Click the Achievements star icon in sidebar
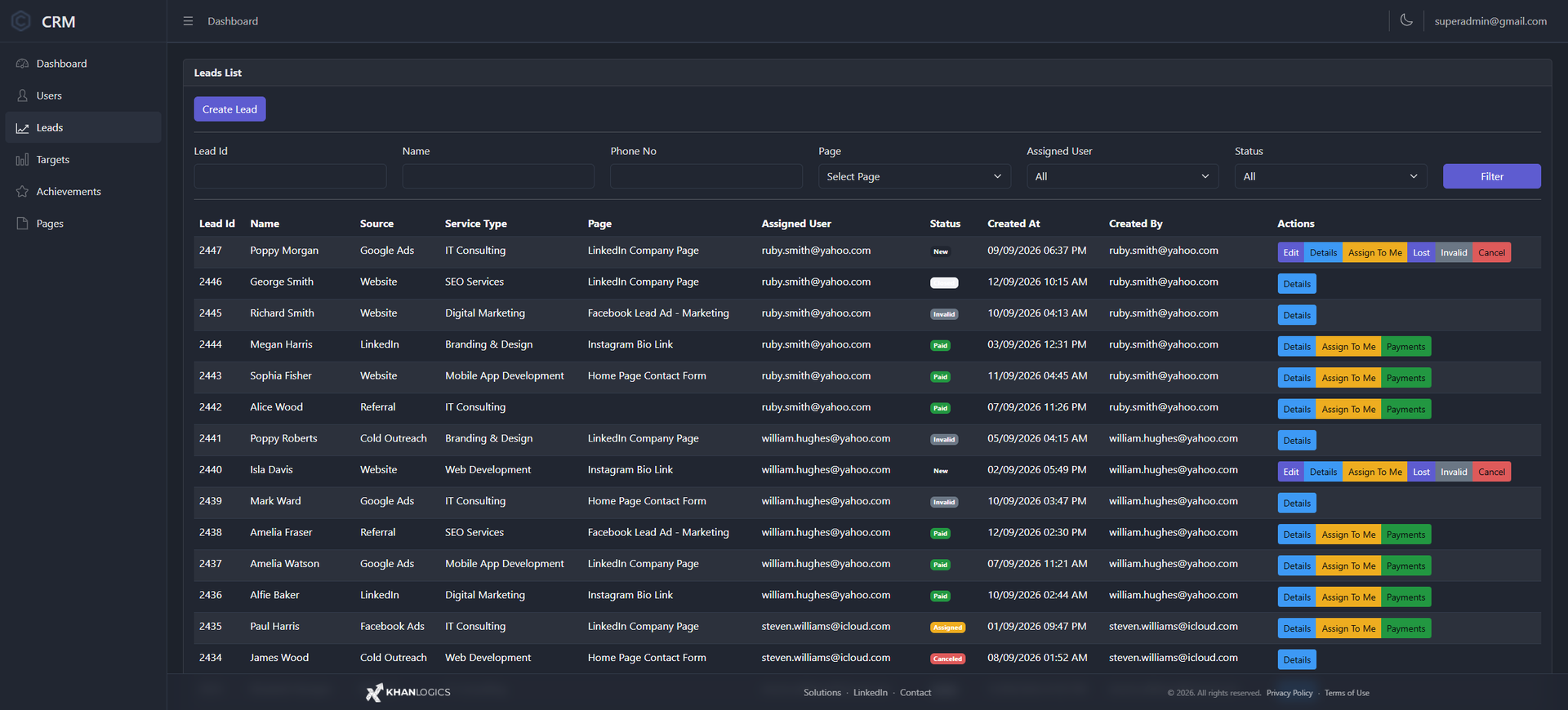Screen dimensions: 1568x710 coord(22,192)
